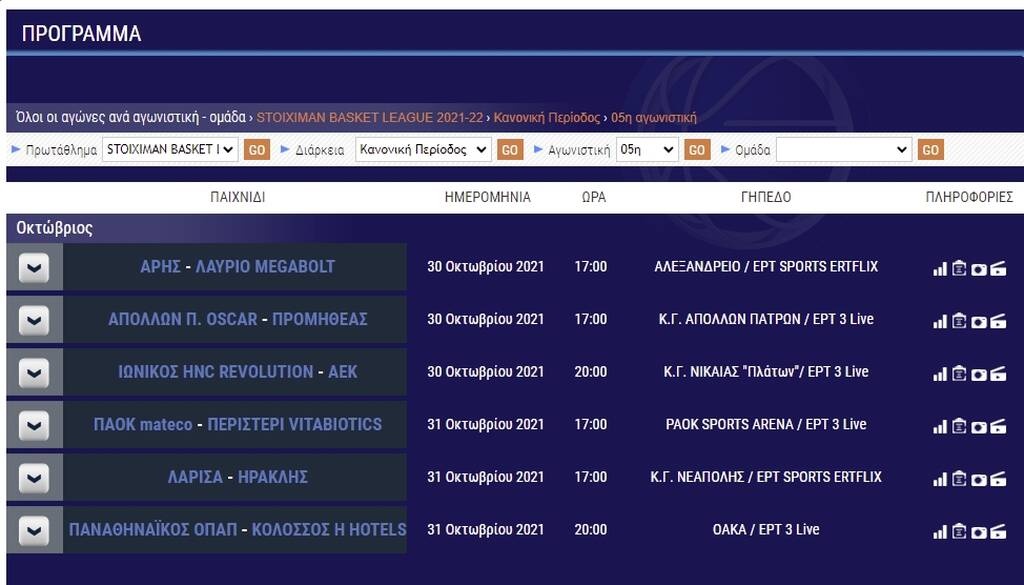
Task: Open camera photos icon for ΑΠΟΛΛΩΝ Π. - ΠΡΟΜΗΘΕΑΣ game
Action: click(978, 322)
